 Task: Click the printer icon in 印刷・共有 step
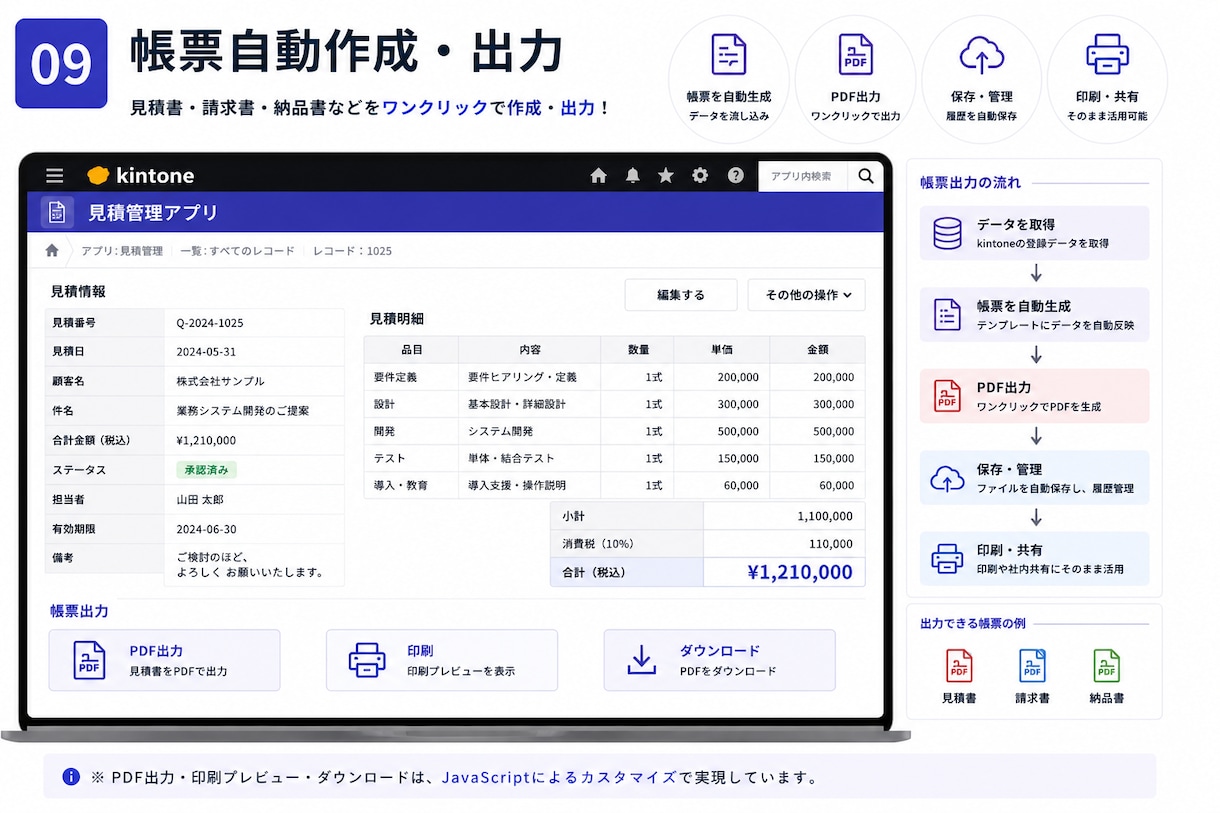point(947,558)
